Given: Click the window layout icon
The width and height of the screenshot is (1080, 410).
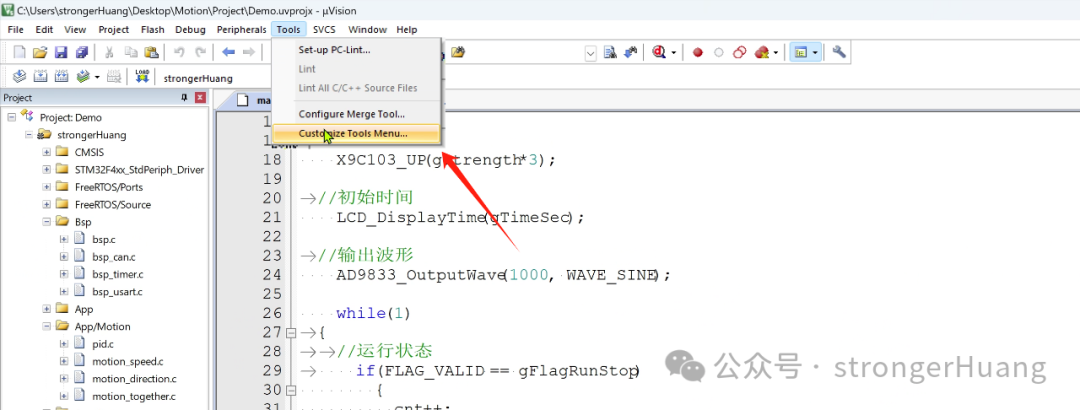Looking at the screenshot, I should click(800, 52).
